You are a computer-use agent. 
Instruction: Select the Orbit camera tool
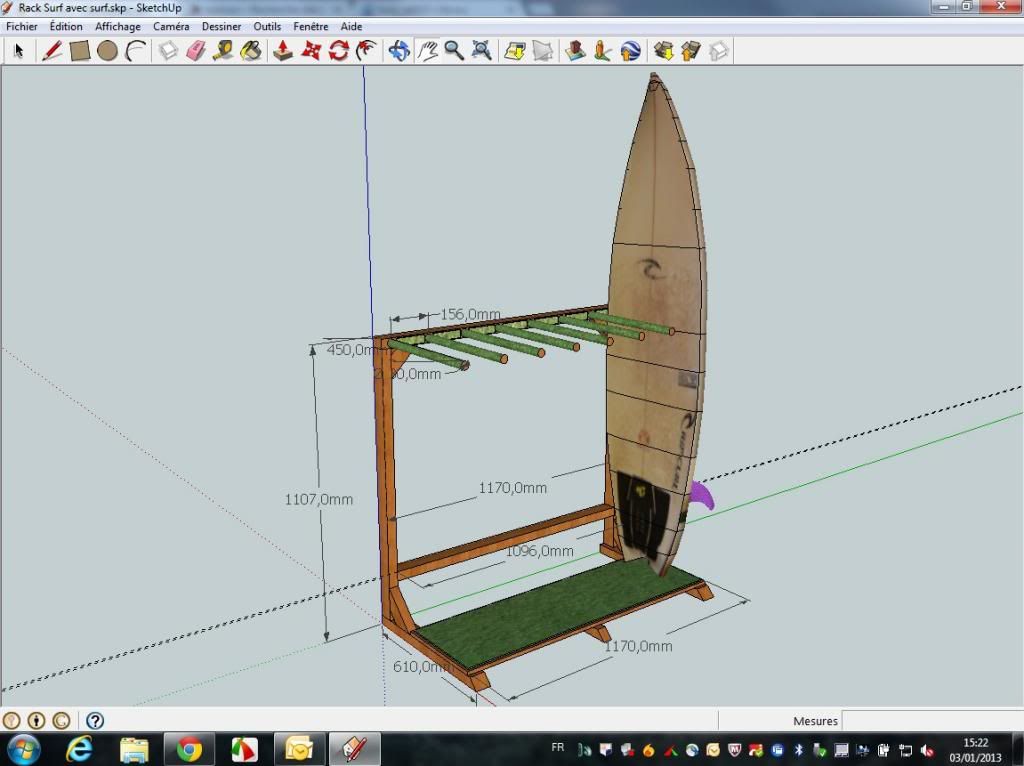[x=399, y=51]
